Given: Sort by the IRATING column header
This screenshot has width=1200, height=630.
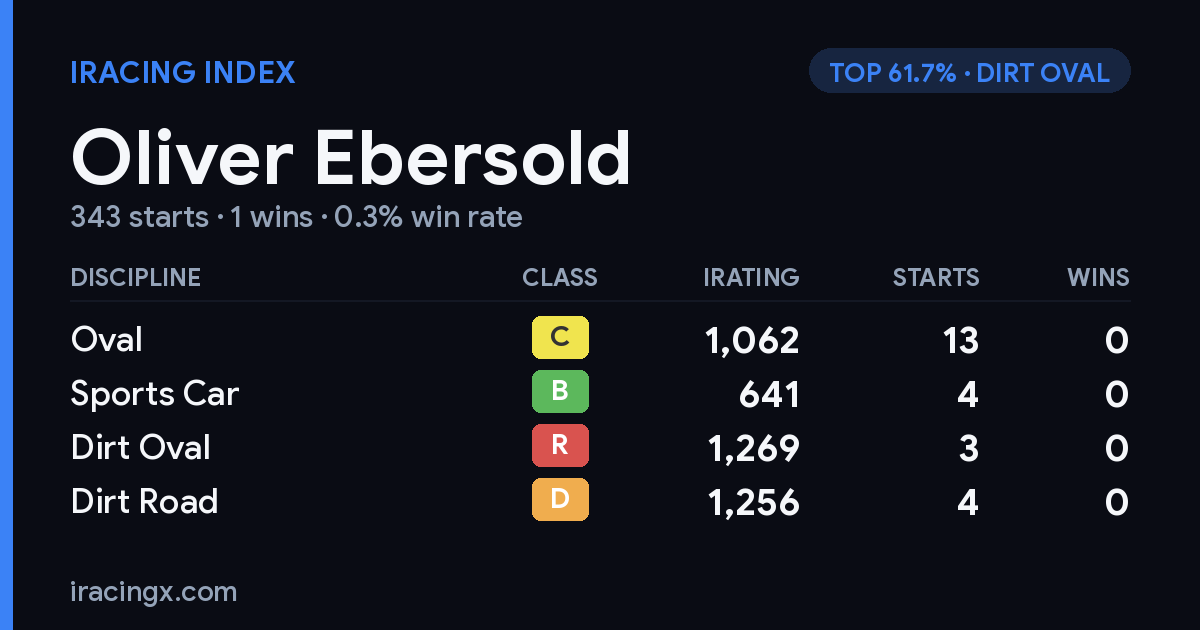Looking at the screenshot, I should coord(751,277).
